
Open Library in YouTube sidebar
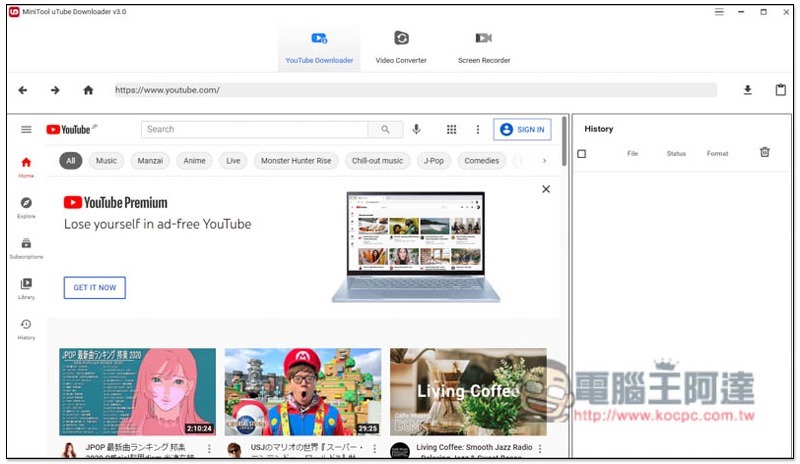pos(26,288)
